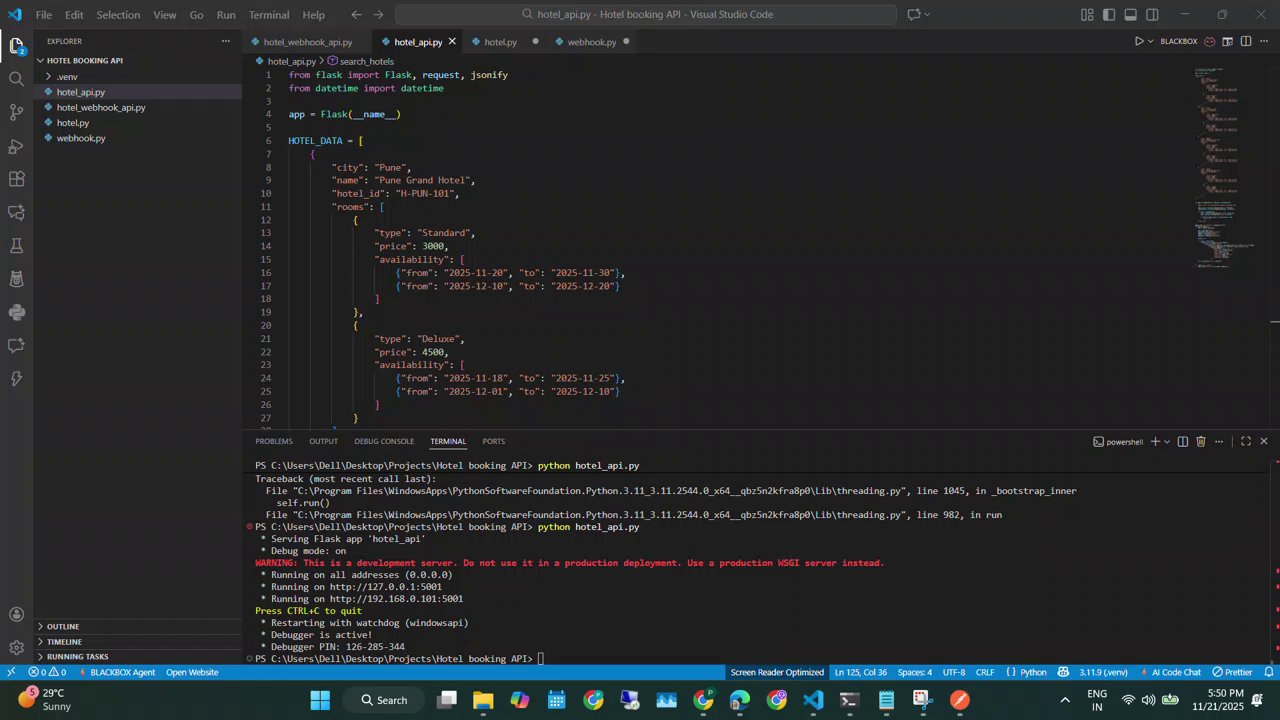Click Open Website in status bar
Screen dimensions: 1280x720
click(x=192, y=672)
